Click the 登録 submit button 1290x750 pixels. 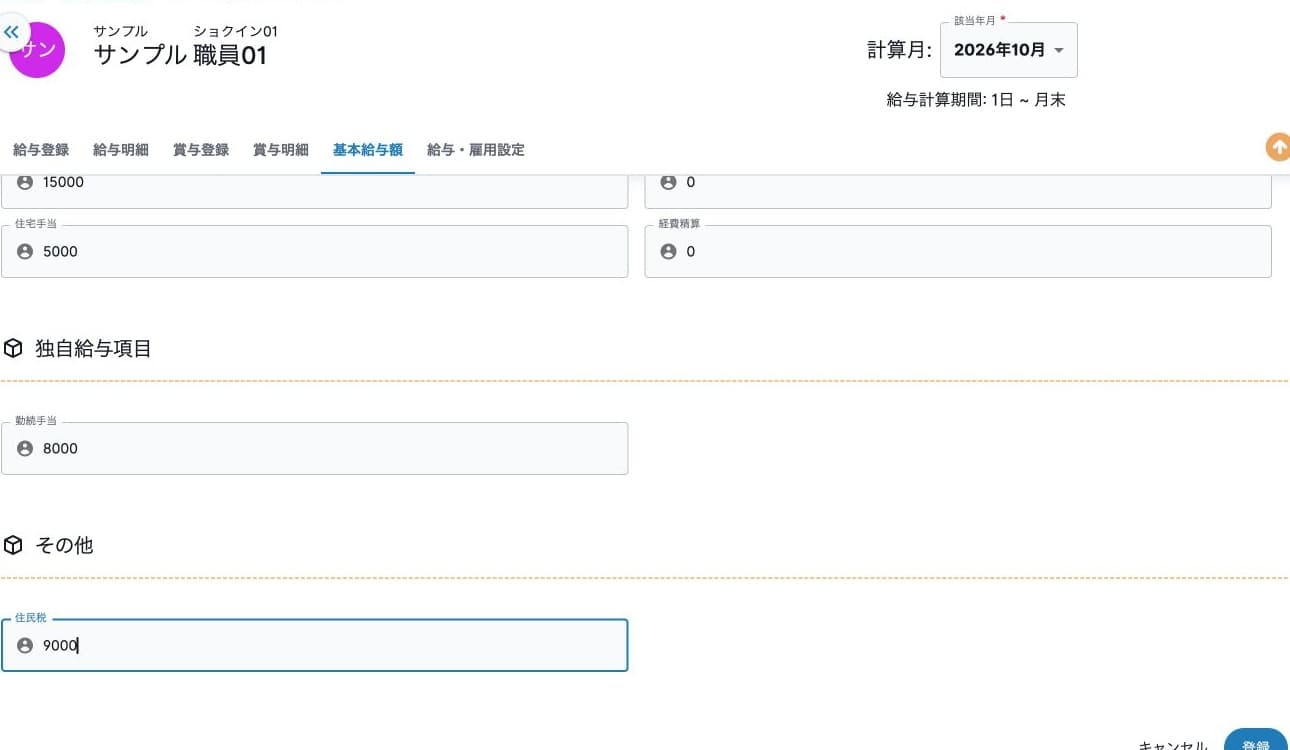pyautogui.click(x=1256, y=740)
